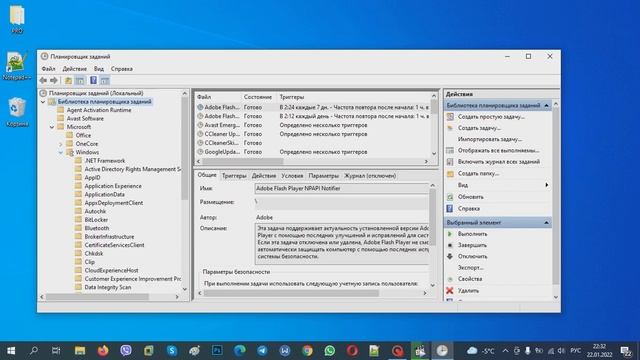Click the Создать простую задачу icon
Screen dimensions: 640x360
click(450, 117)
